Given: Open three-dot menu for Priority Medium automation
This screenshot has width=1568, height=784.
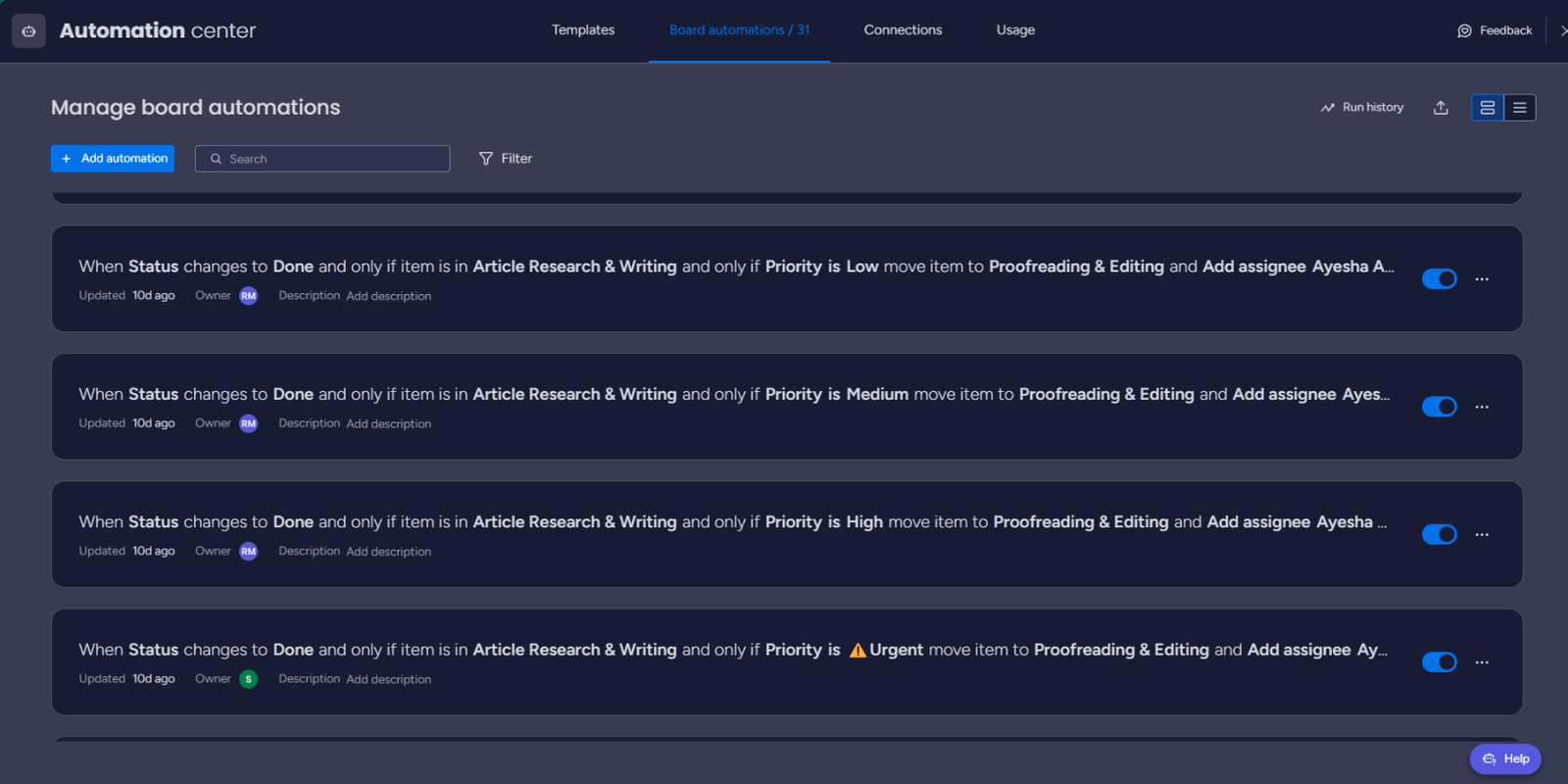Looking at the screenshot, I should click(1482, 407).
